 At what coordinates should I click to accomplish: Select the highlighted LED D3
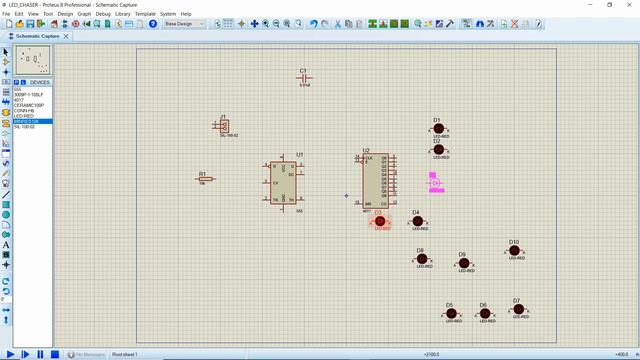pyautogui.click(x=380, y=221)
